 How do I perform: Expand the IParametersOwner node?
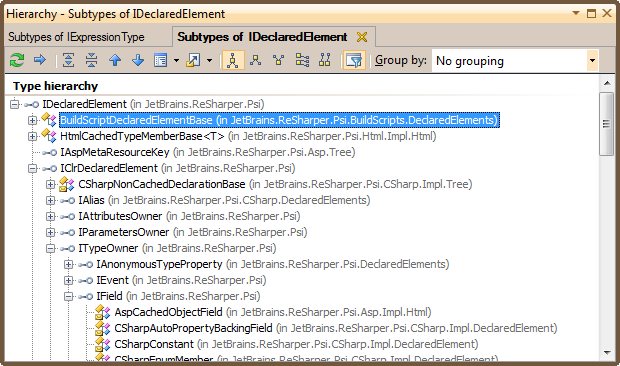coord(50,232)
